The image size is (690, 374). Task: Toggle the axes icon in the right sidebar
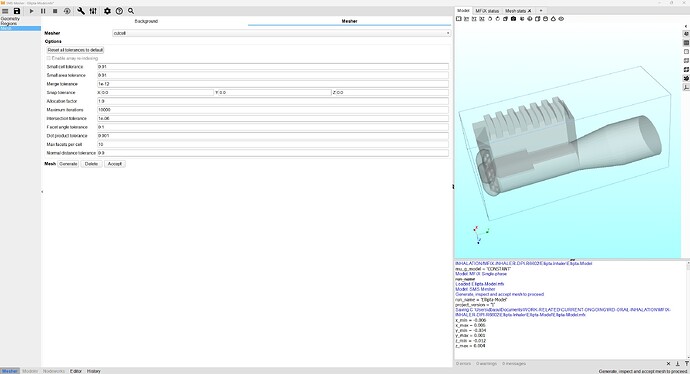click(686, 88)
